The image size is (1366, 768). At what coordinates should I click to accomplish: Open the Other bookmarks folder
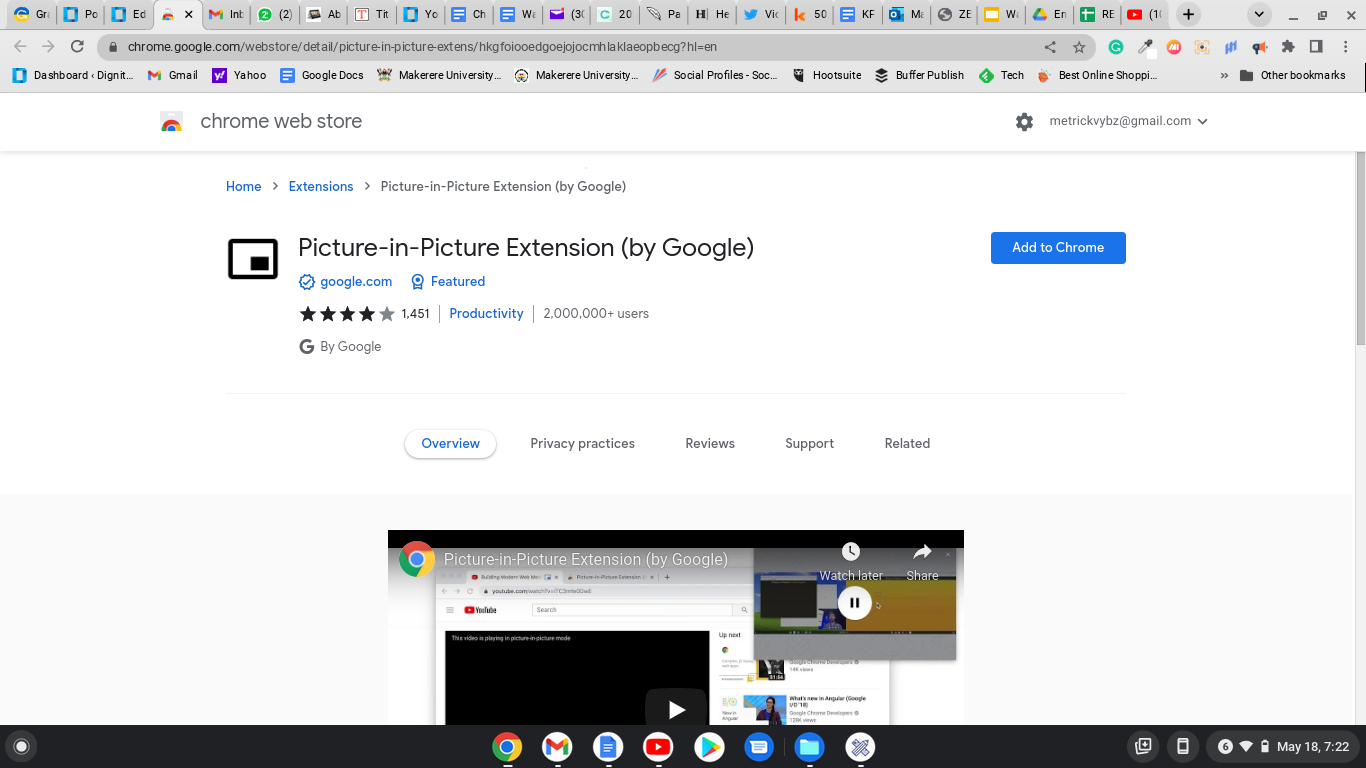coord(1292,75)
